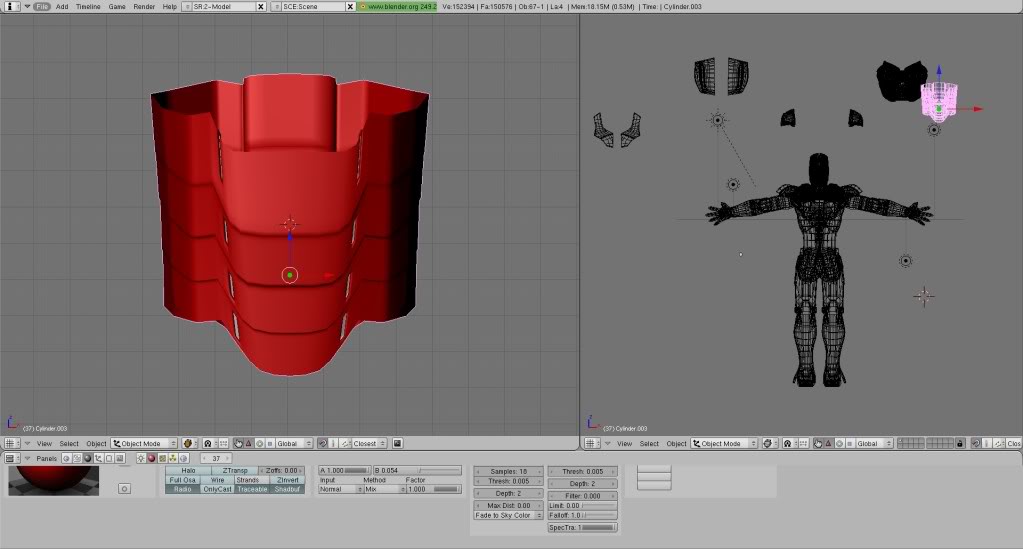
Task: Open the Render menu
Action: click(x=144, y=7)
